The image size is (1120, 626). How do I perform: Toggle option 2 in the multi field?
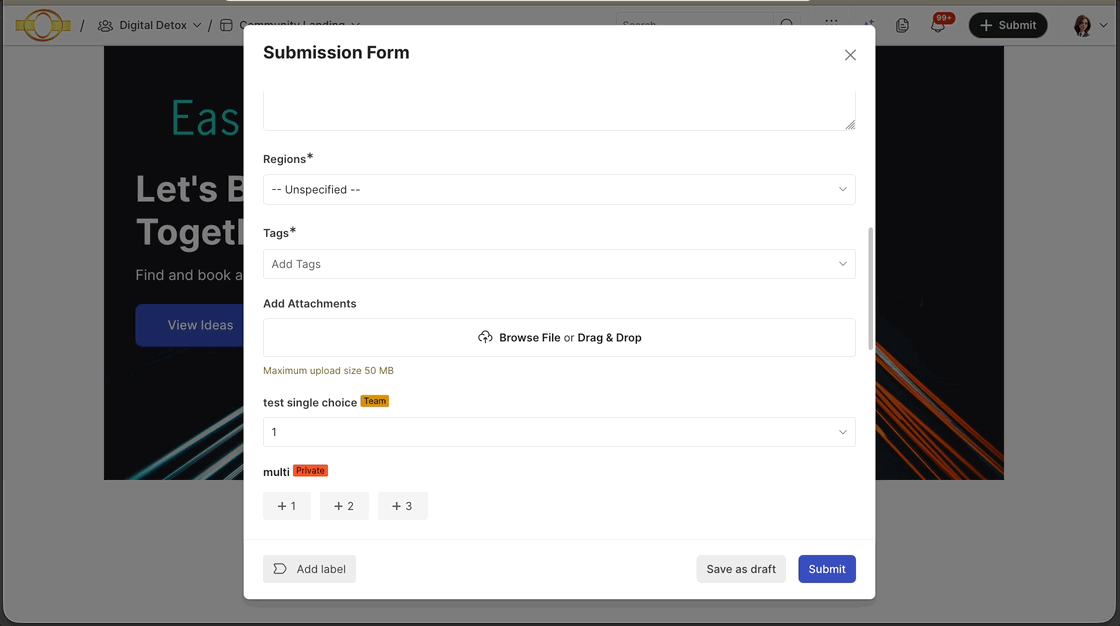(x=344, y=506)
